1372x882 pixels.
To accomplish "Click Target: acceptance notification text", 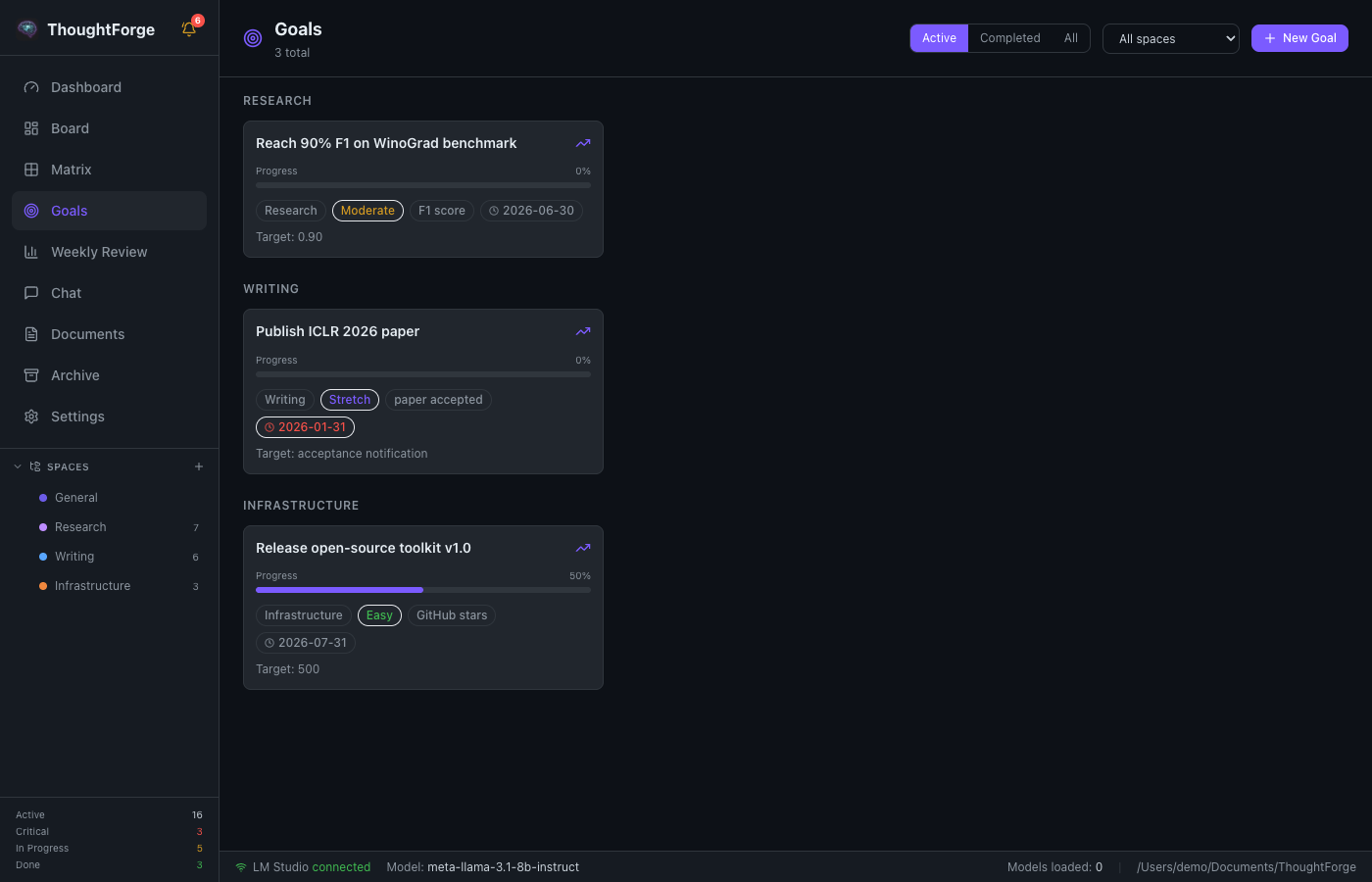I will pyautogui.click(x=342, y=454).
